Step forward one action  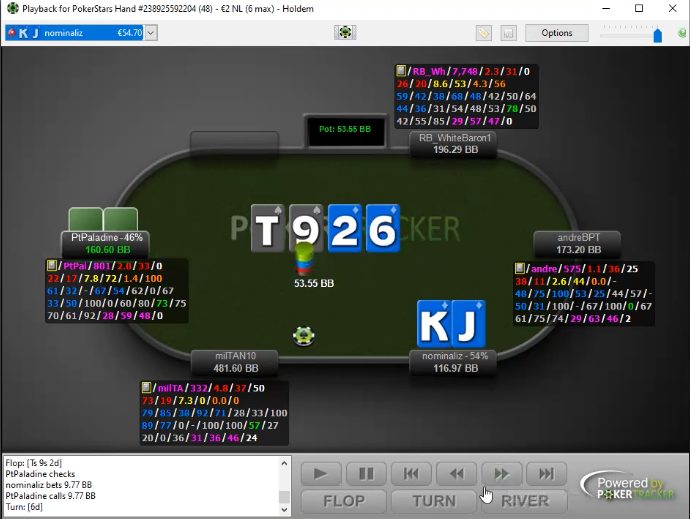coord(502,474)
